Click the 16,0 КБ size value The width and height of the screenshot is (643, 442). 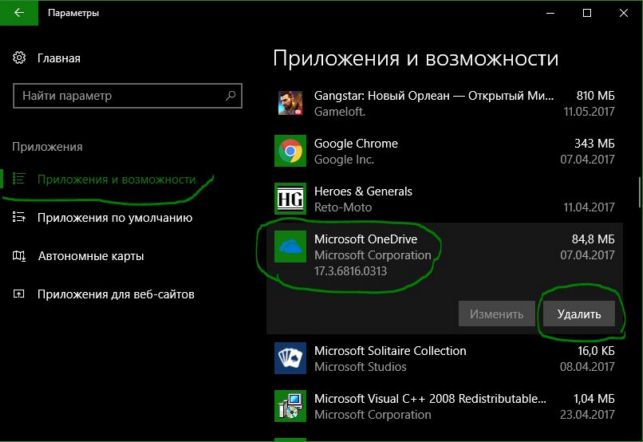pyautogui.click(x=596, y=351)
